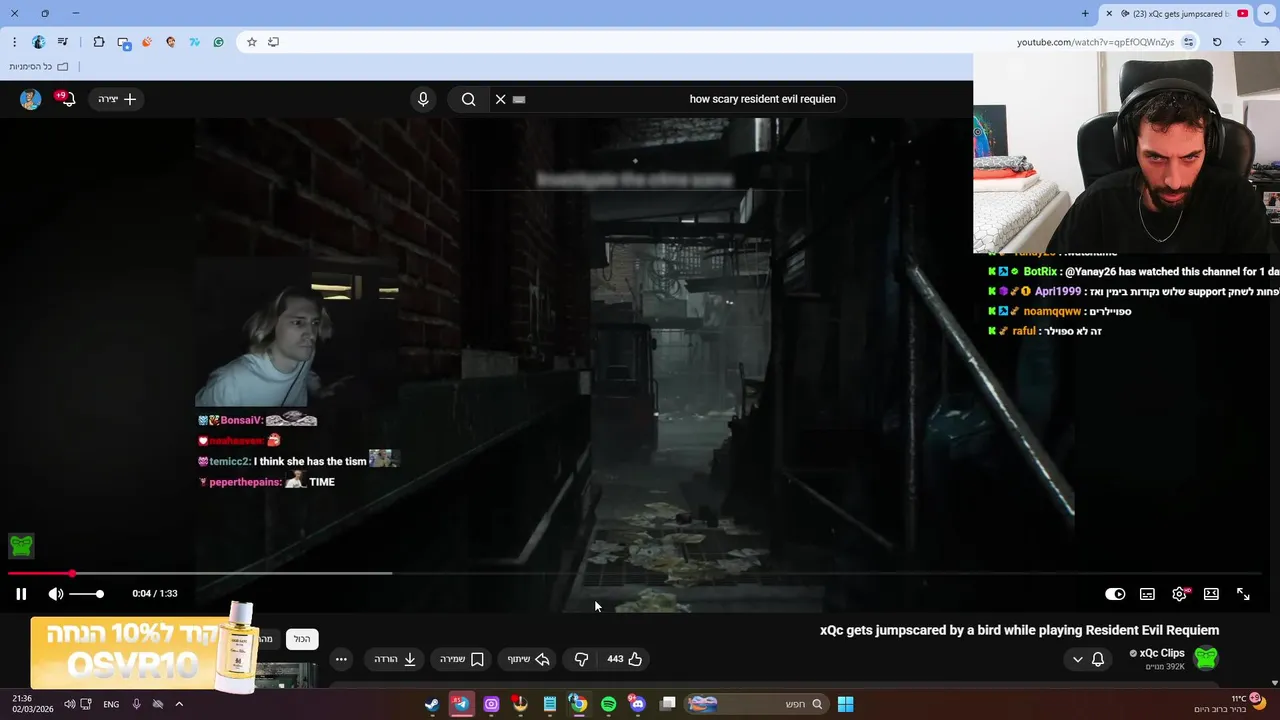Screen dimensions: 1280x720
Task: Open xQc Clips green channel avatar
Action: 1206,658
